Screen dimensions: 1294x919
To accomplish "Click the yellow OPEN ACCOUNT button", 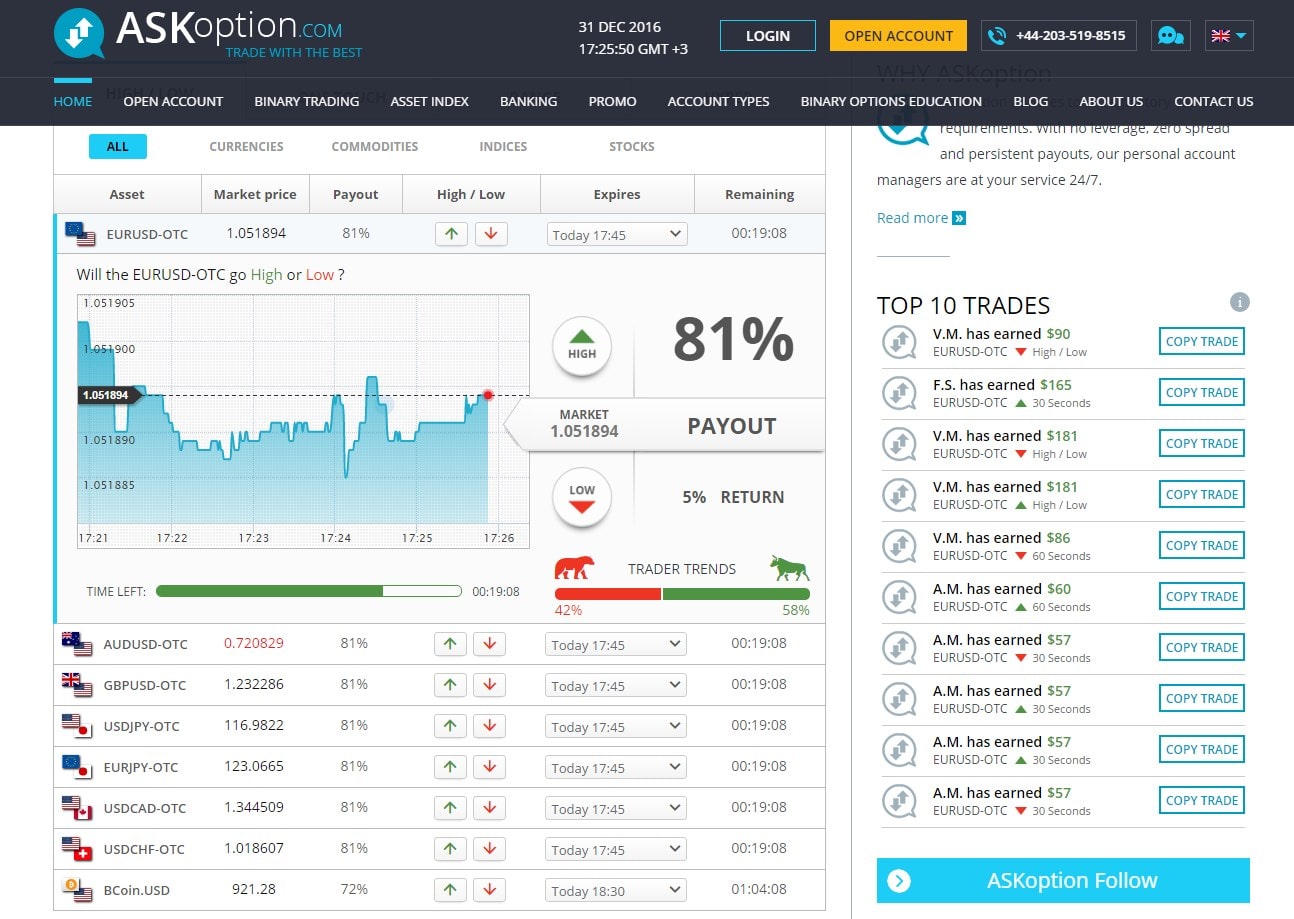I will 898,36.
